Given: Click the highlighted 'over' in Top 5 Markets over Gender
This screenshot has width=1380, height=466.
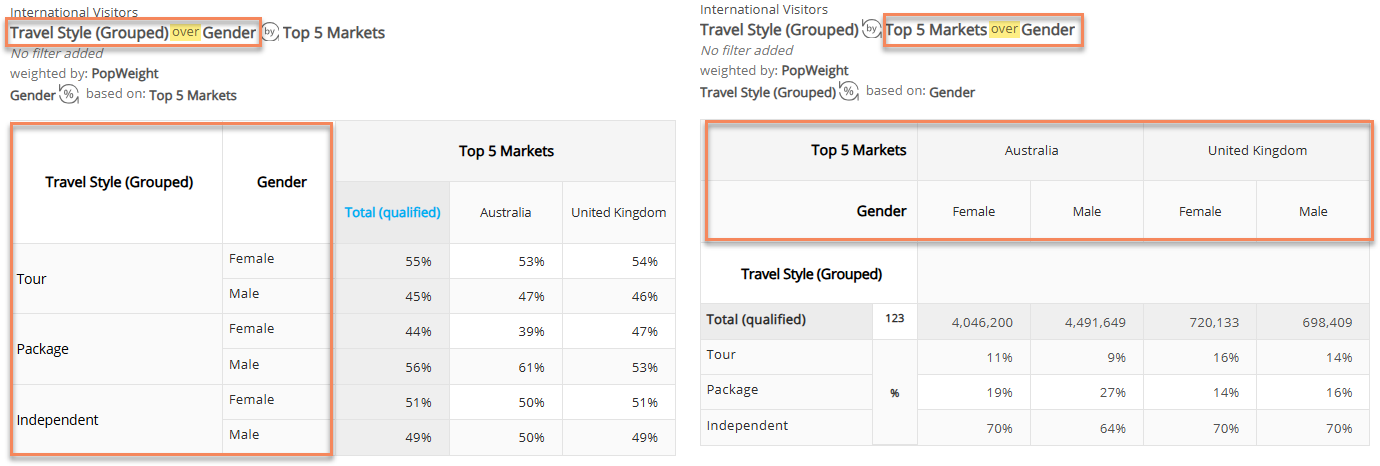Looking at the screenshot, I should tap(1004, 30).
